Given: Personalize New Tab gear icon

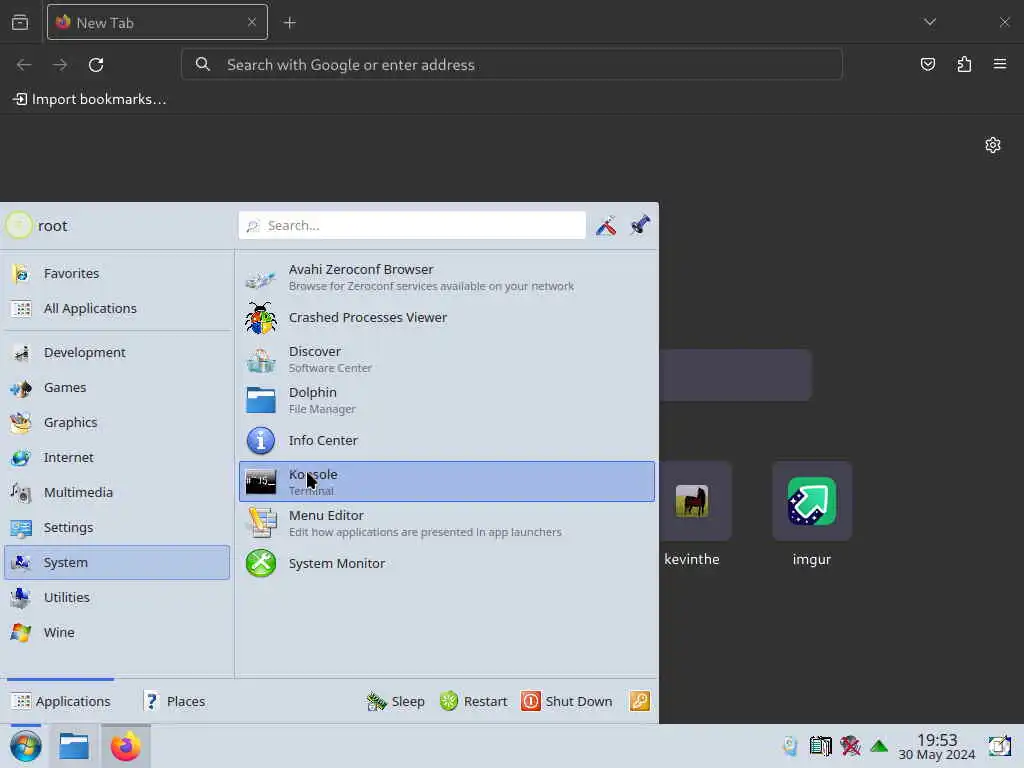Looking at the screenshot, I should click(993, 145).
